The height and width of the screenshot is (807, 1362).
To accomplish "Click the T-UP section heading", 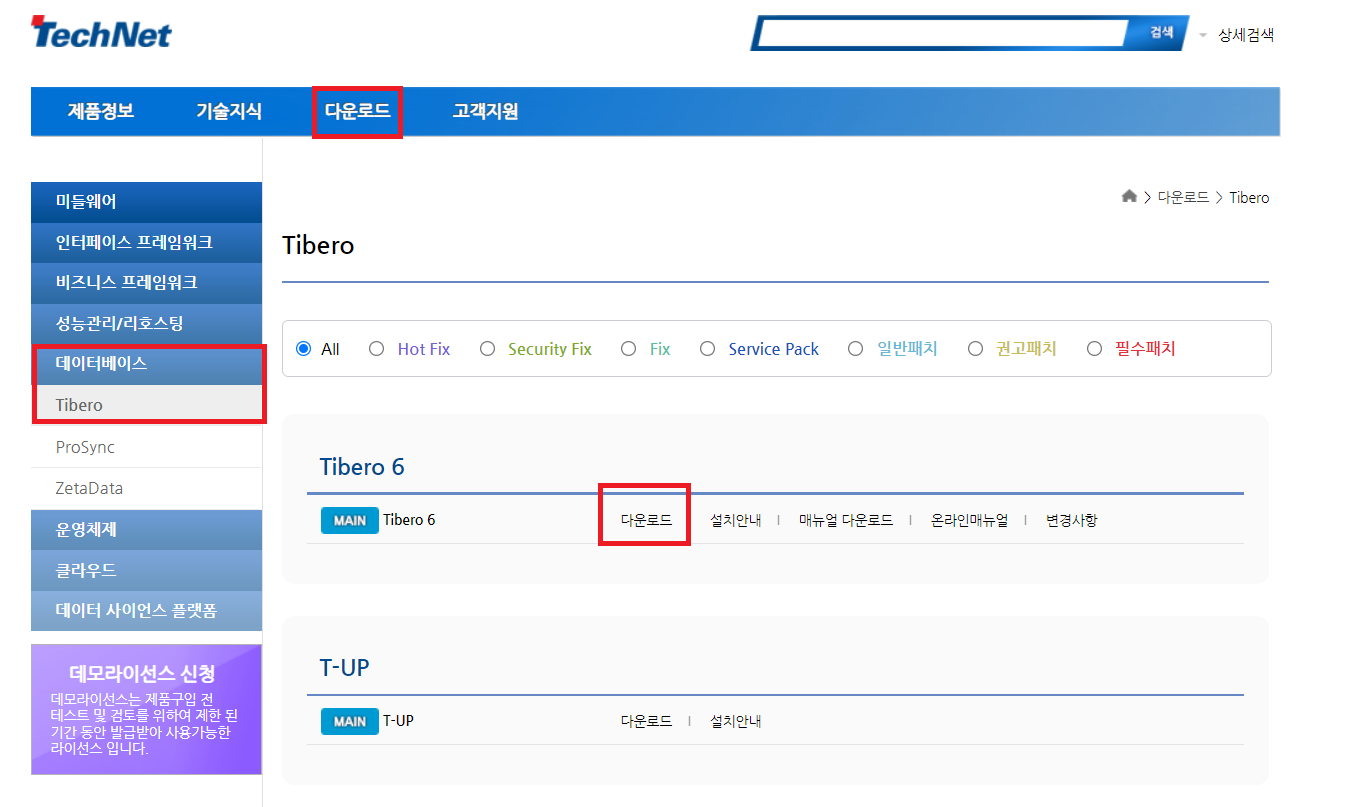I will (345, 668).
